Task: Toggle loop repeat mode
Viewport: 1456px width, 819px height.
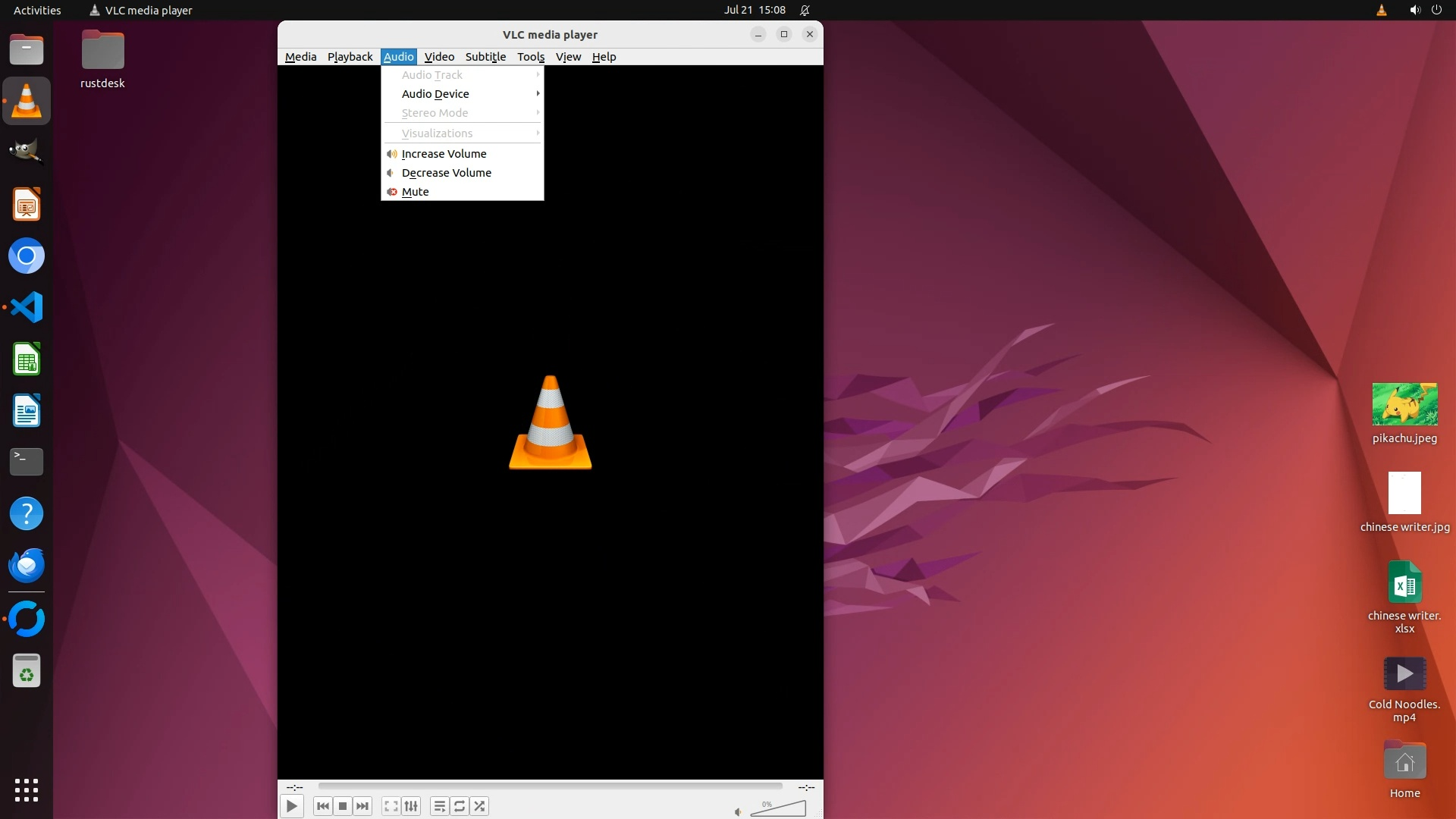Action: [x=460, y=806]
